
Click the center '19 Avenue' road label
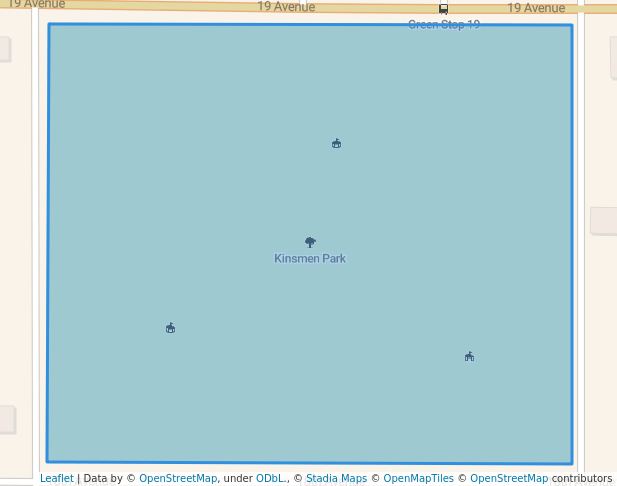[286, 7]
